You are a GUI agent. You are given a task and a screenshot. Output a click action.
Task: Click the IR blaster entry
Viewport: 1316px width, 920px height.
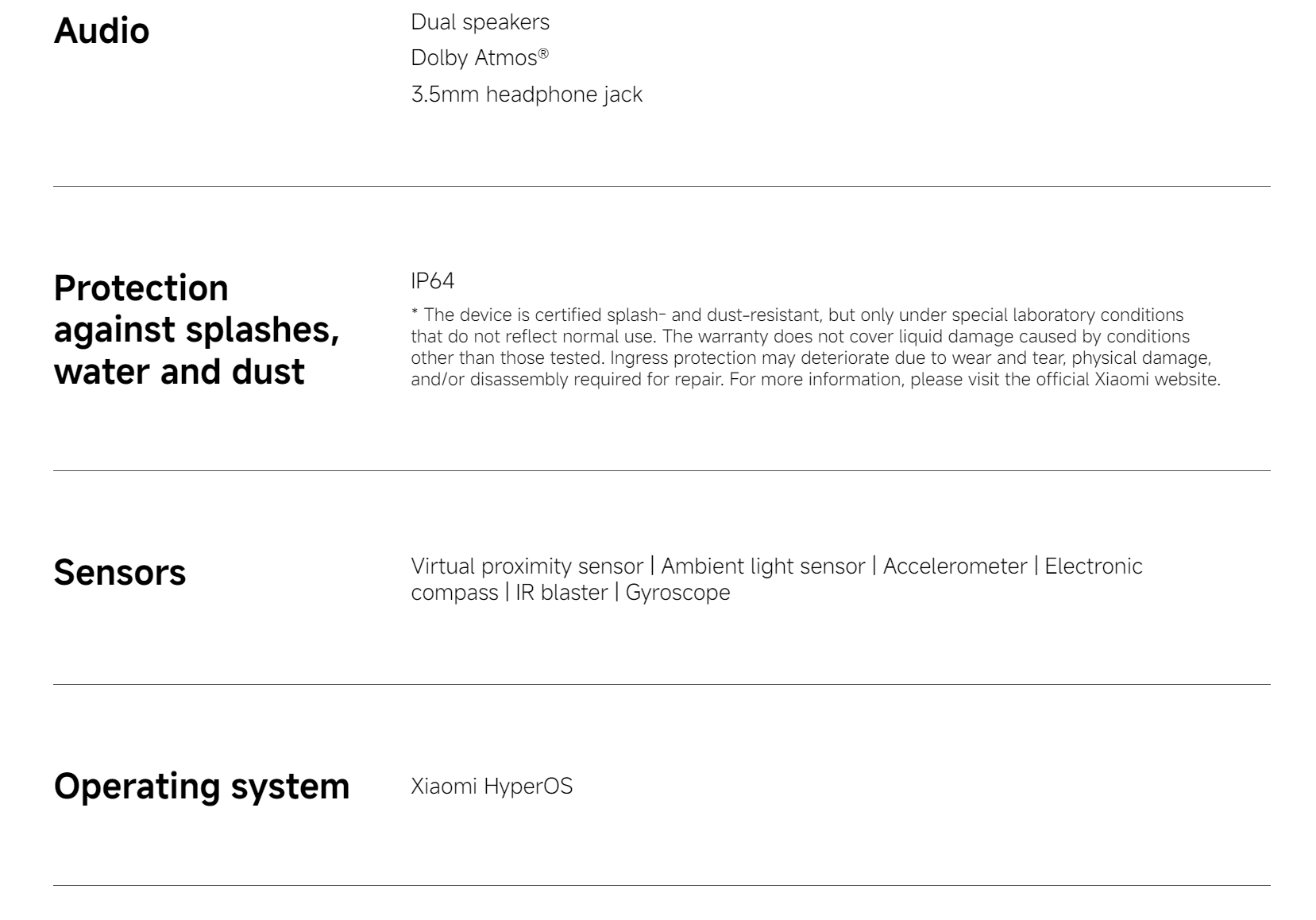click(x=562, y=593)
